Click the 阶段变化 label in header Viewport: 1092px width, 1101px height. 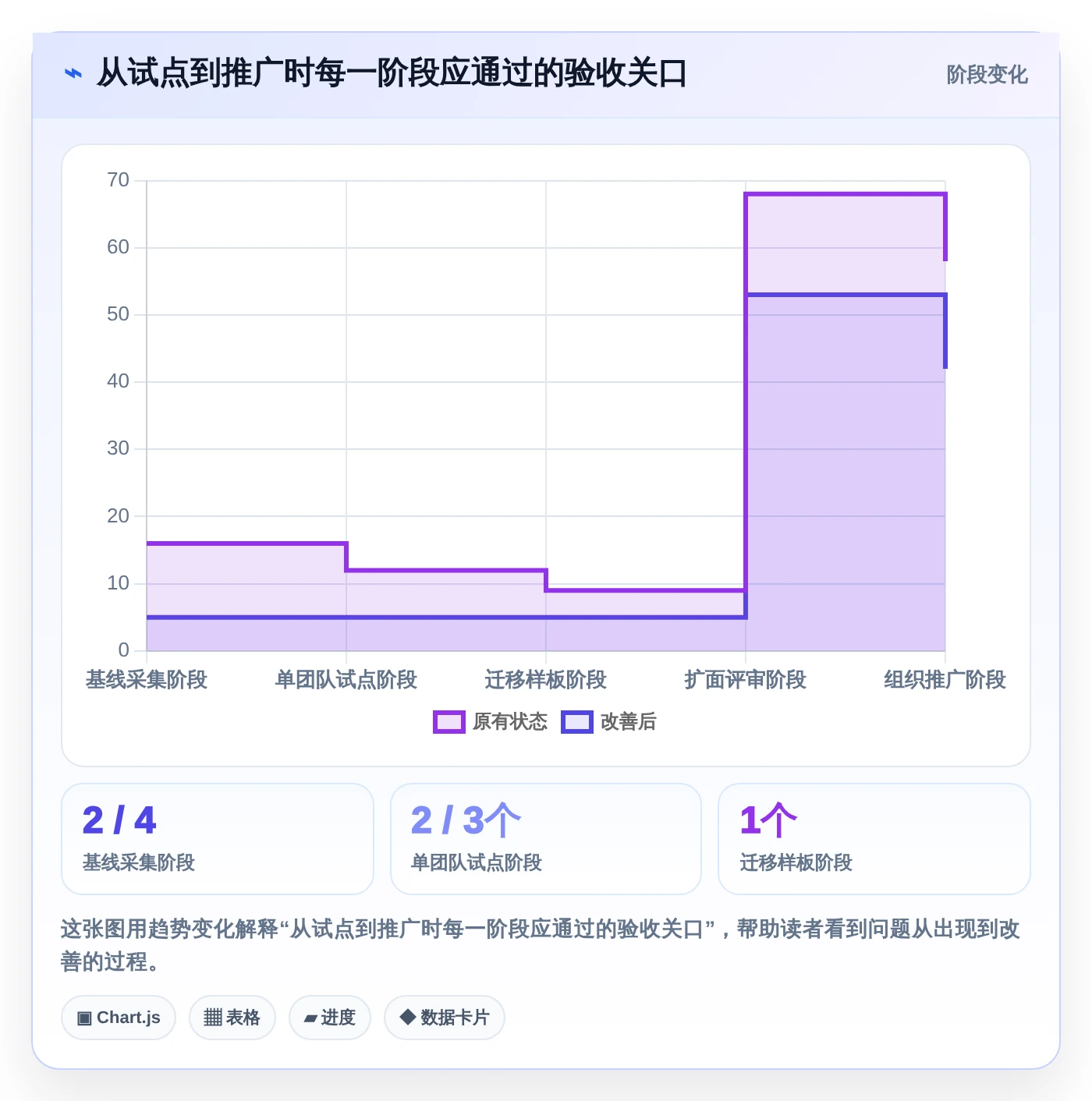tap(987, 75)
